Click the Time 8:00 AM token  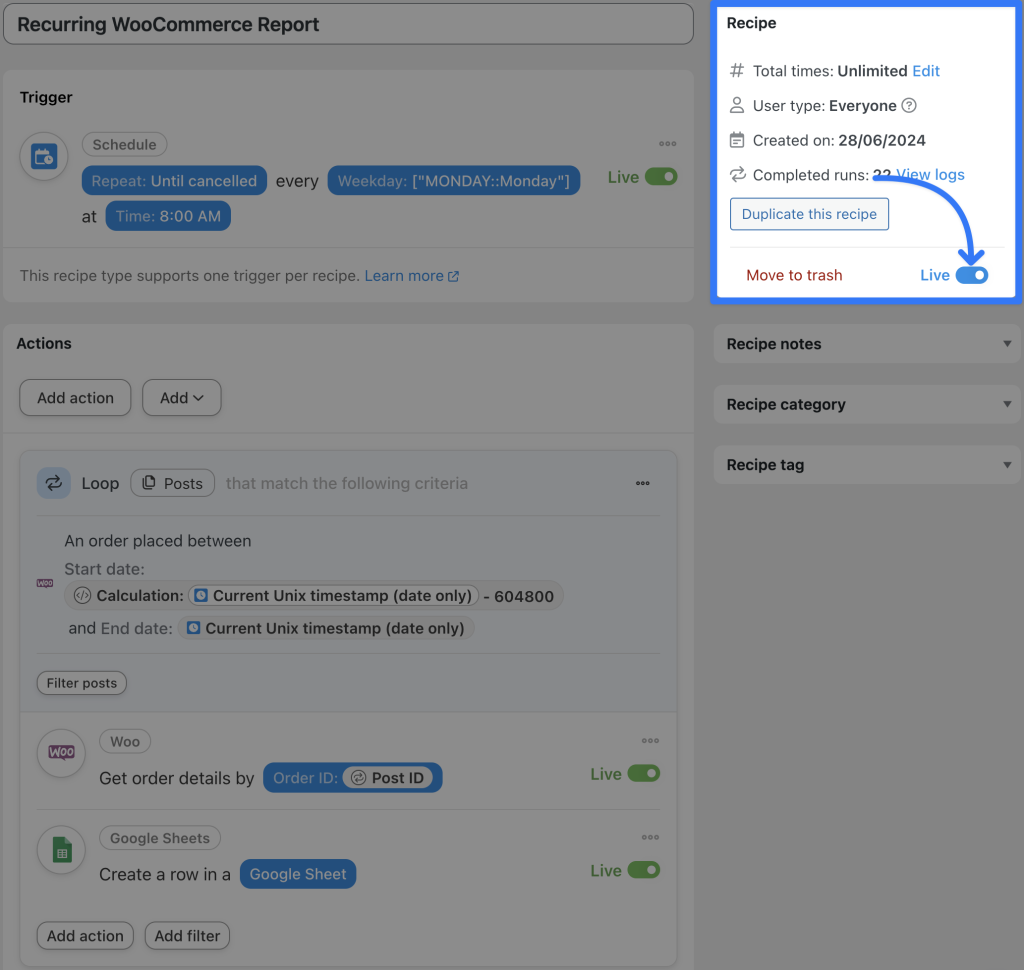pyautogui.click(x=168, y=215)
